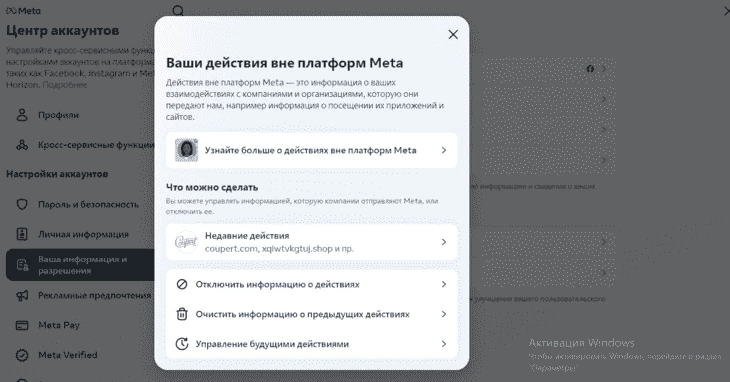Select 'Очистить информацию о предыдущих действиях'
Viewport: 730px width, 382px height.
pyautogui.click(x=311, y=314)
